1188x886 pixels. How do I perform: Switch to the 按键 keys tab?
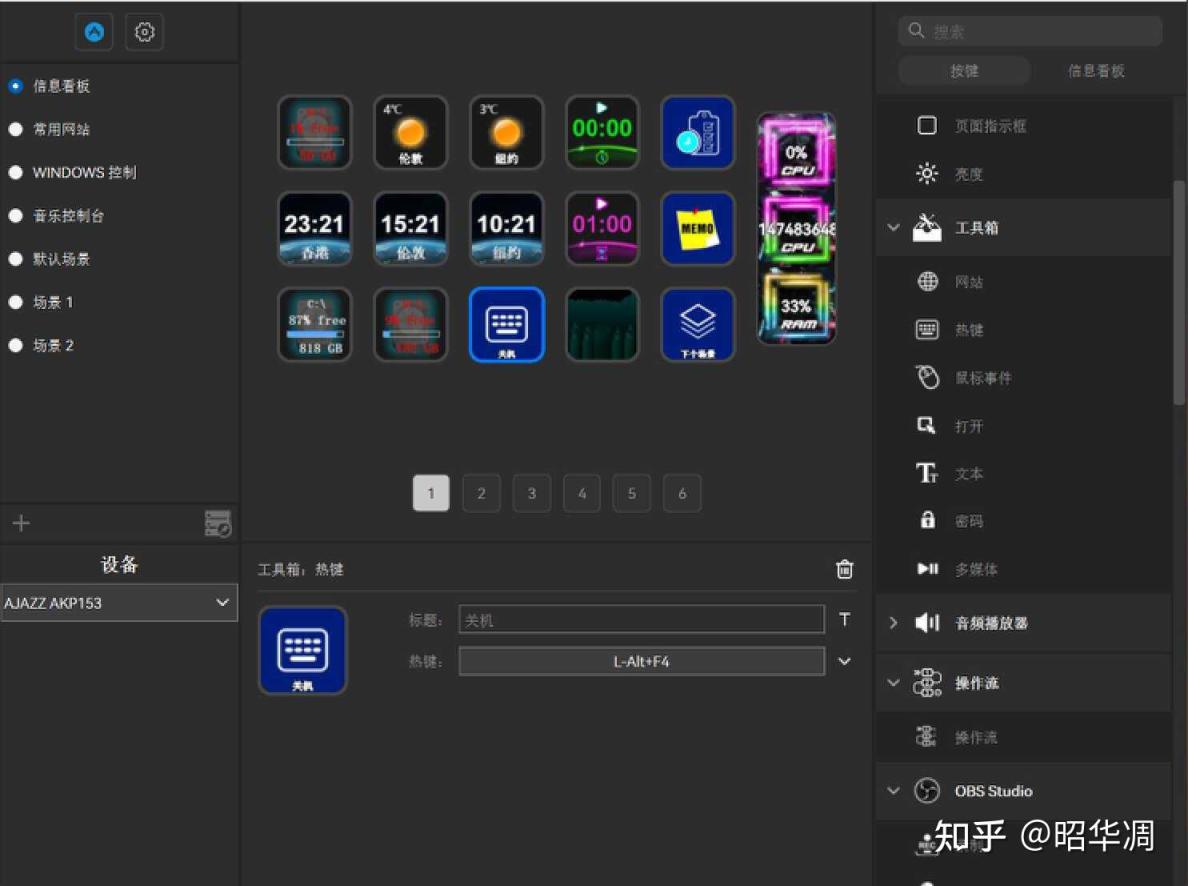[x=964, y=71]
